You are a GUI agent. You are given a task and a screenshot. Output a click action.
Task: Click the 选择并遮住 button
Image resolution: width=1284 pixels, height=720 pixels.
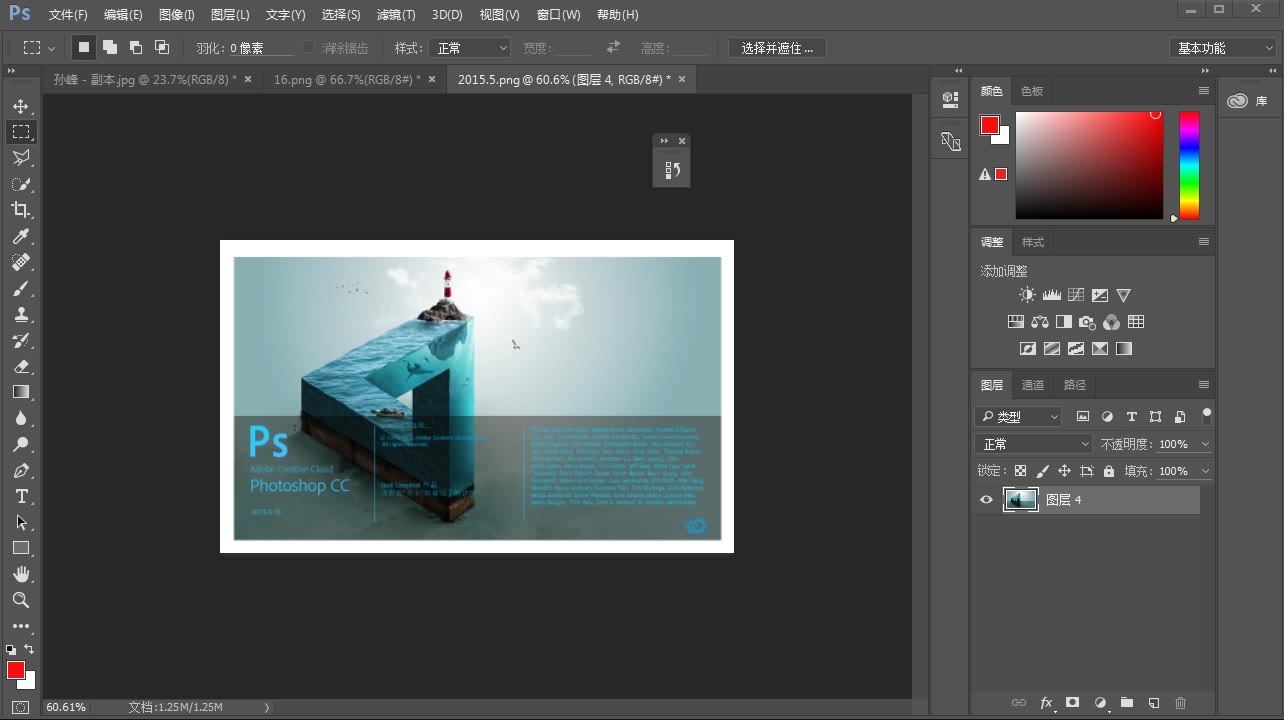[777, 48]
